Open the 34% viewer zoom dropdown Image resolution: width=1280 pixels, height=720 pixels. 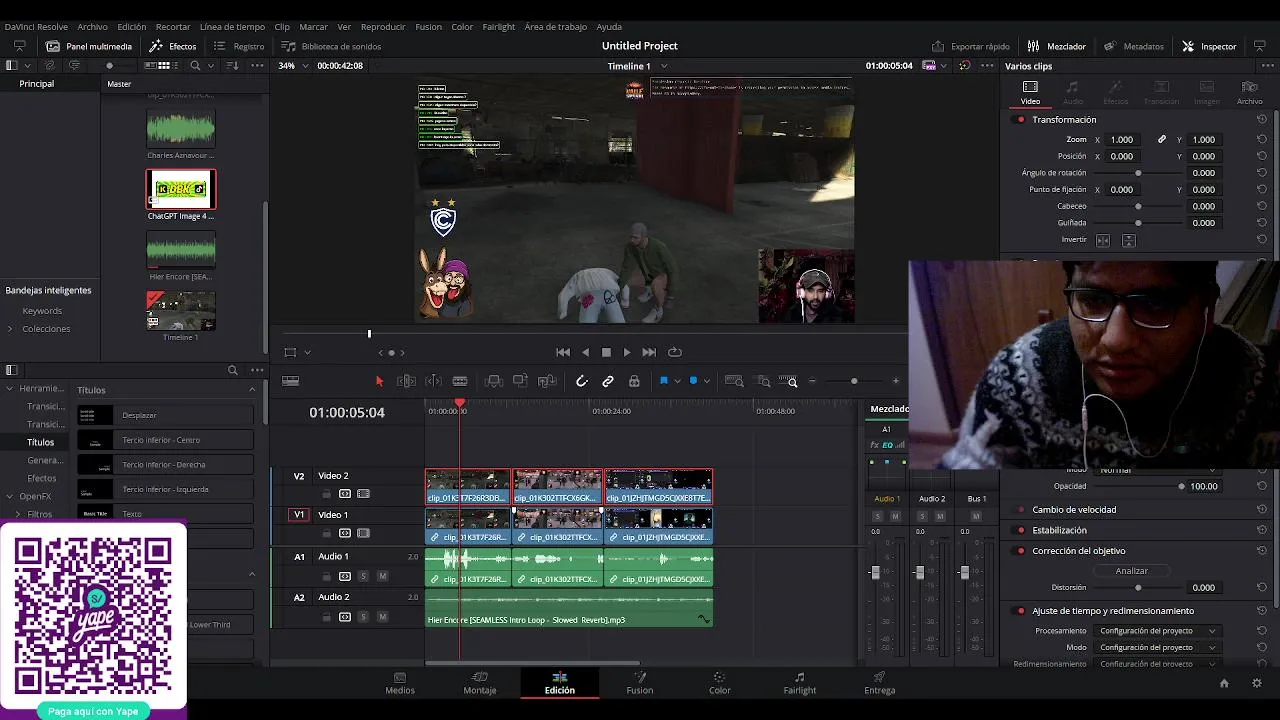(293, 65)
